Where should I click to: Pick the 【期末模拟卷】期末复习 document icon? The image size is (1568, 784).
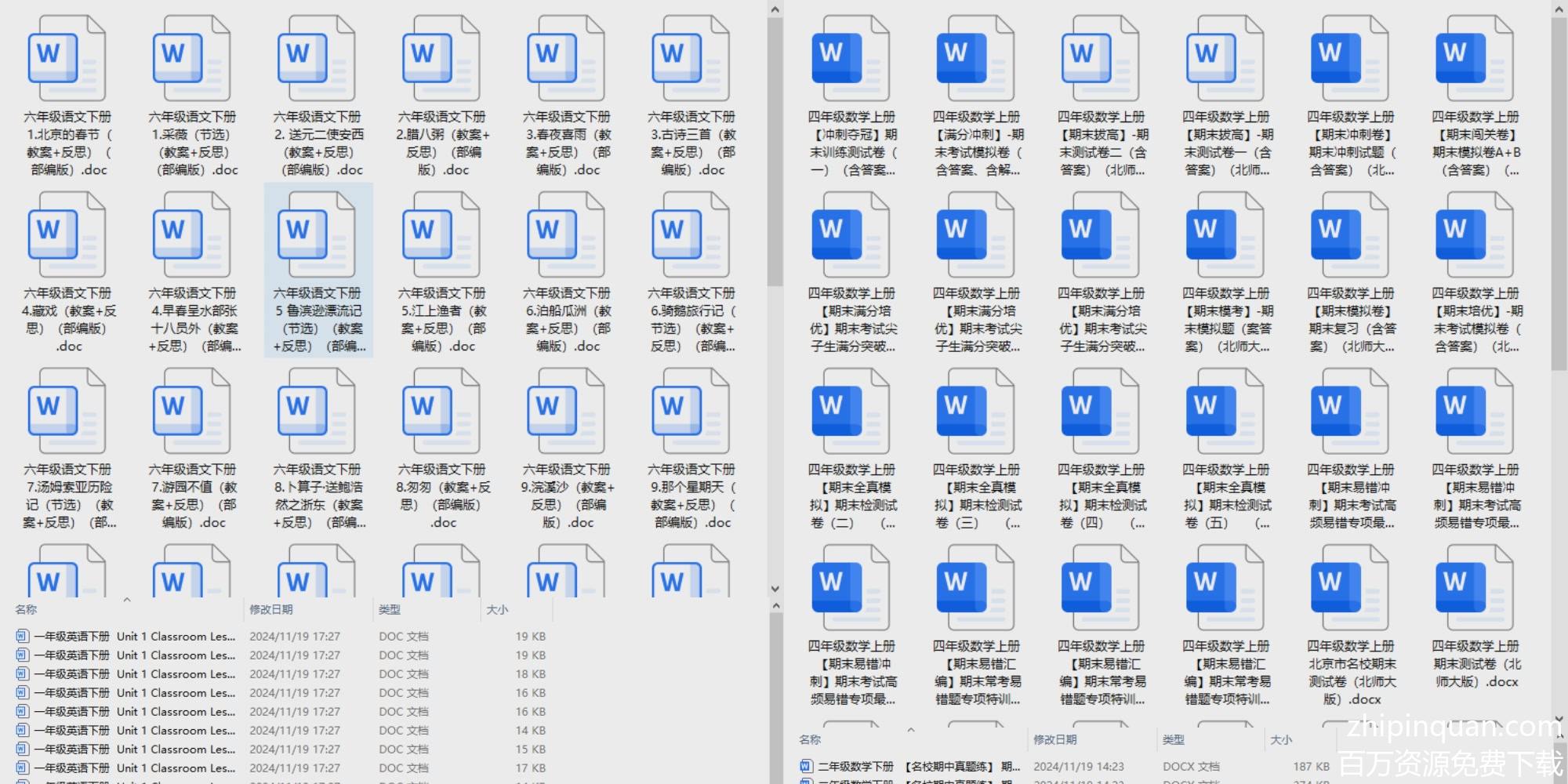[x=1349, y=235]
